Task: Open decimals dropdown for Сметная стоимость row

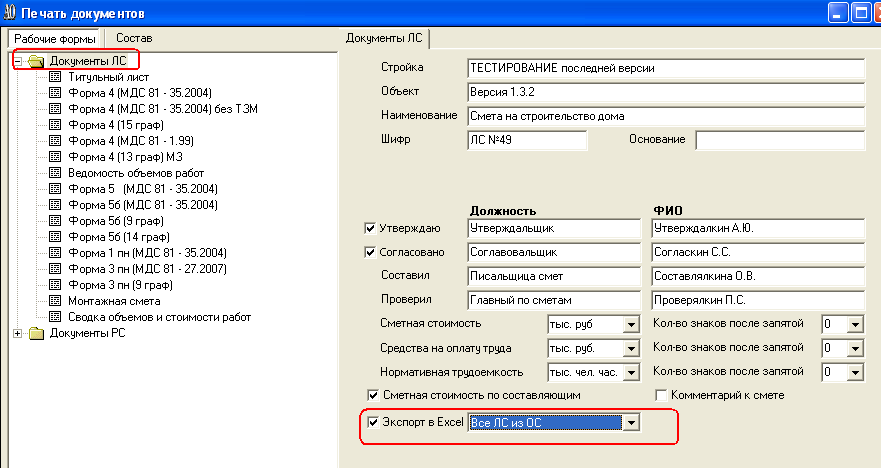Action: [855, 325]
